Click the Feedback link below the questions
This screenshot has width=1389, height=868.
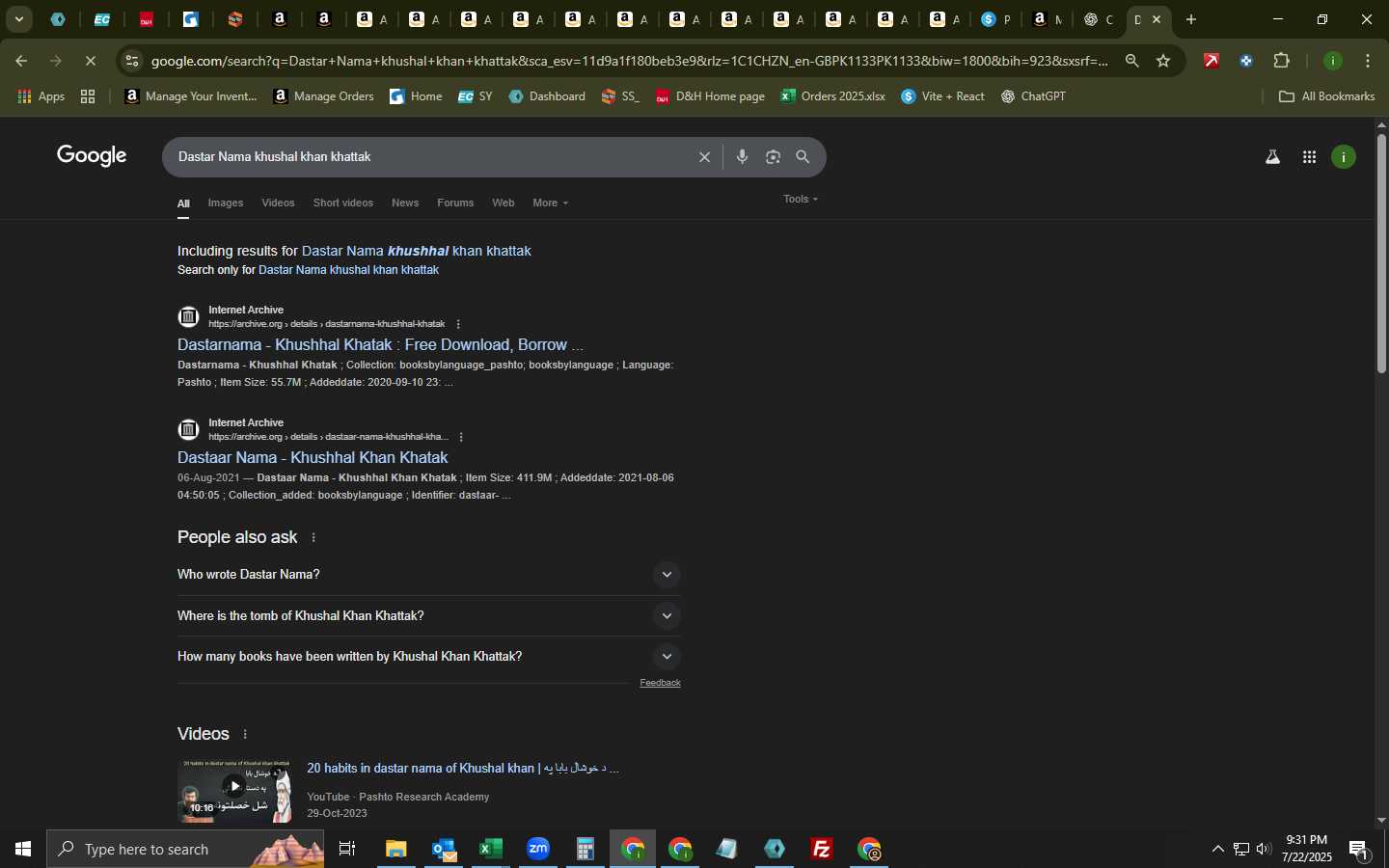(x=660, y=683)
